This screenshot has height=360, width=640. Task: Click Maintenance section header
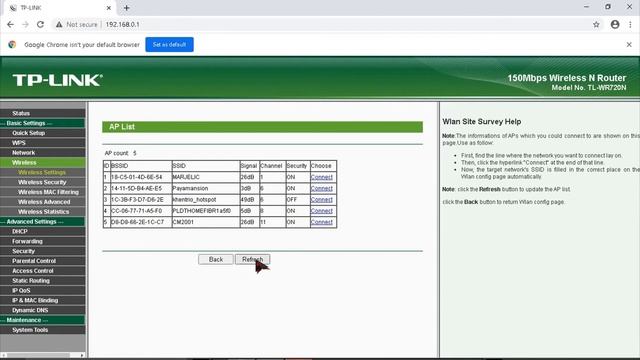43,320
